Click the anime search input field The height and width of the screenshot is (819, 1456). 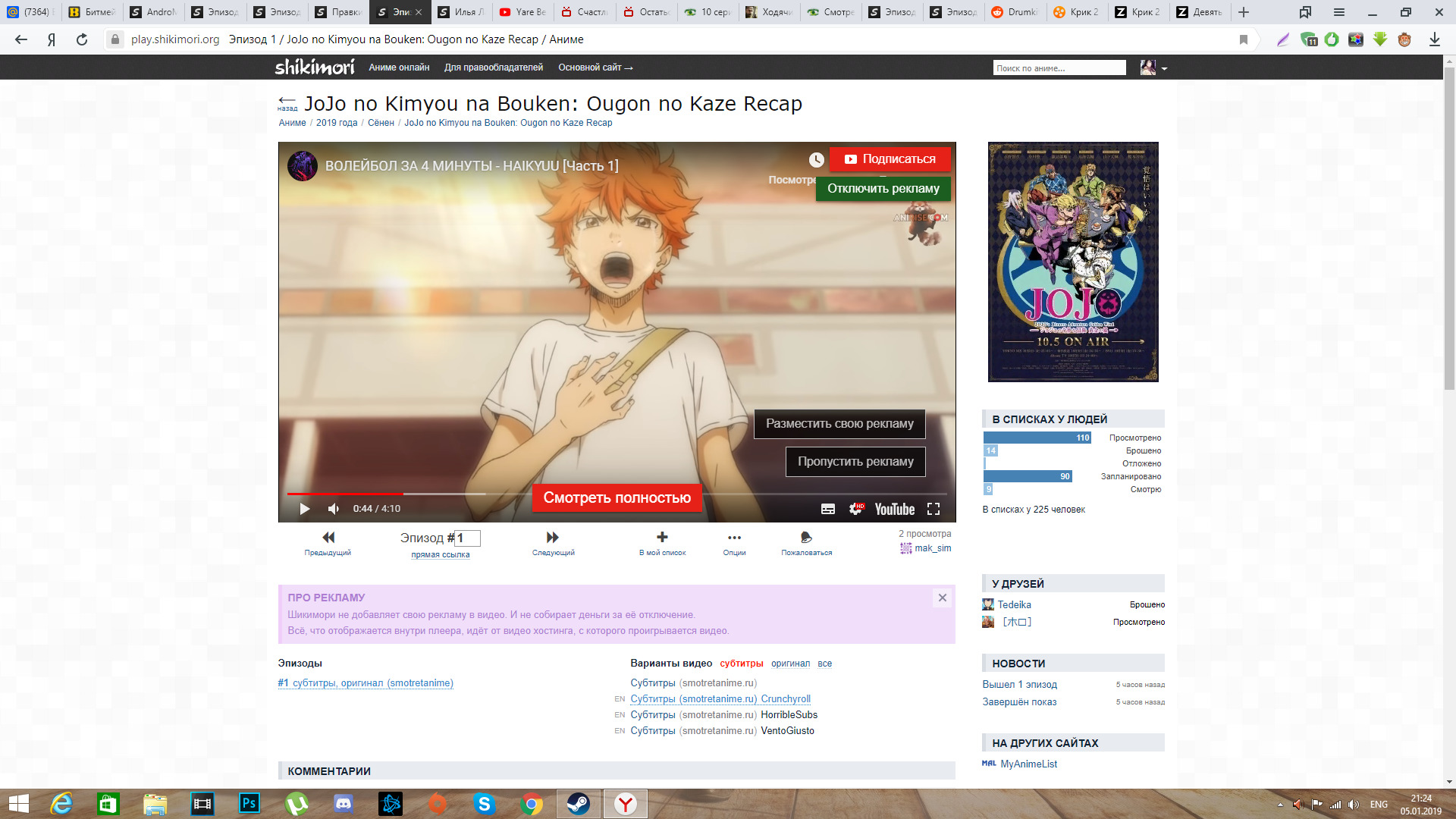click(1059, 68)
